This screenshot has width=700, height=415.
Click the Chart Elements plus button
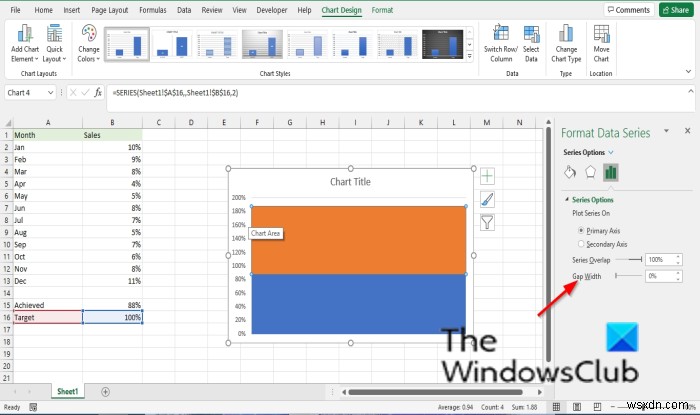pyautogui.click(x=487, y=176)
